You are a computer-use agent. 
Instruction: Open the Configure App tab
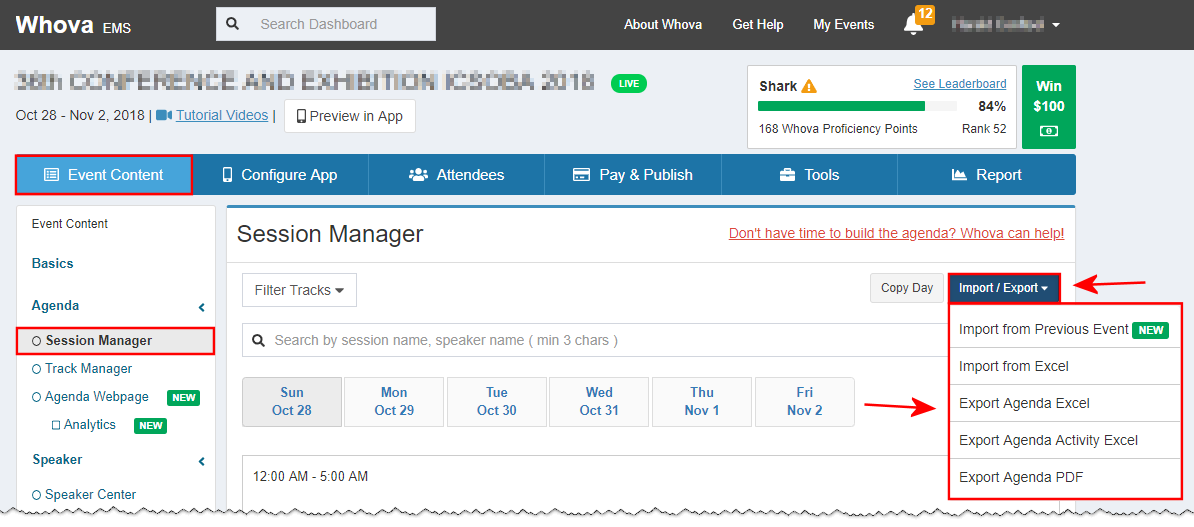(279, 175)
